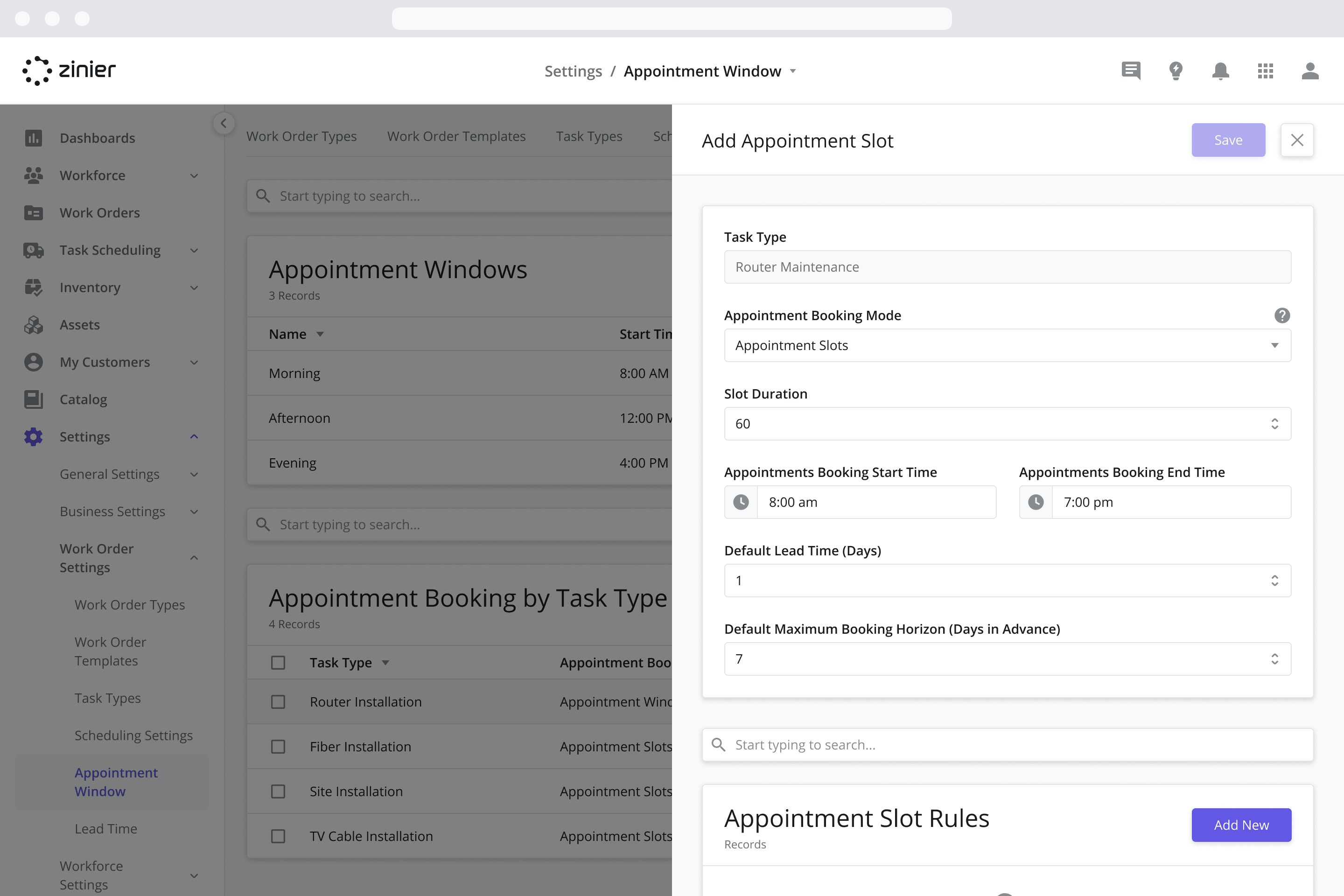Click the clock icon for End Time
The height and width of the screenshot is (896, 1344).
tap(1036, 502)
